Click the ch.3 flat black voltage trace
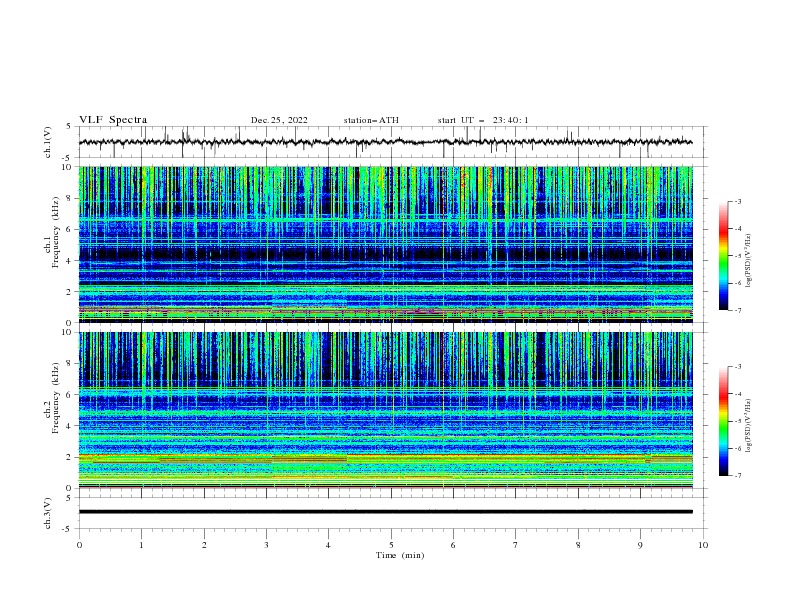This screenshot has height=612, width=792. tap(385, 512)
